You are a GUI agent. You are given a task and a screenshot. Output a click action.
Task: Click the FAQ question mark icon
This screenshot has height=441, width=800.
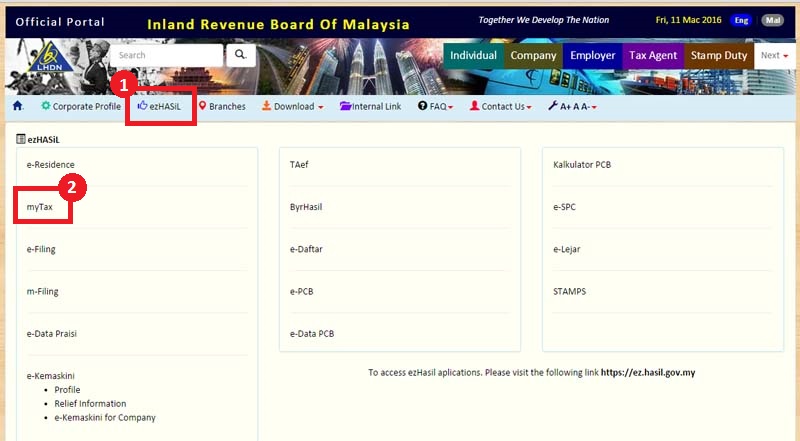(x=422, y=106)
